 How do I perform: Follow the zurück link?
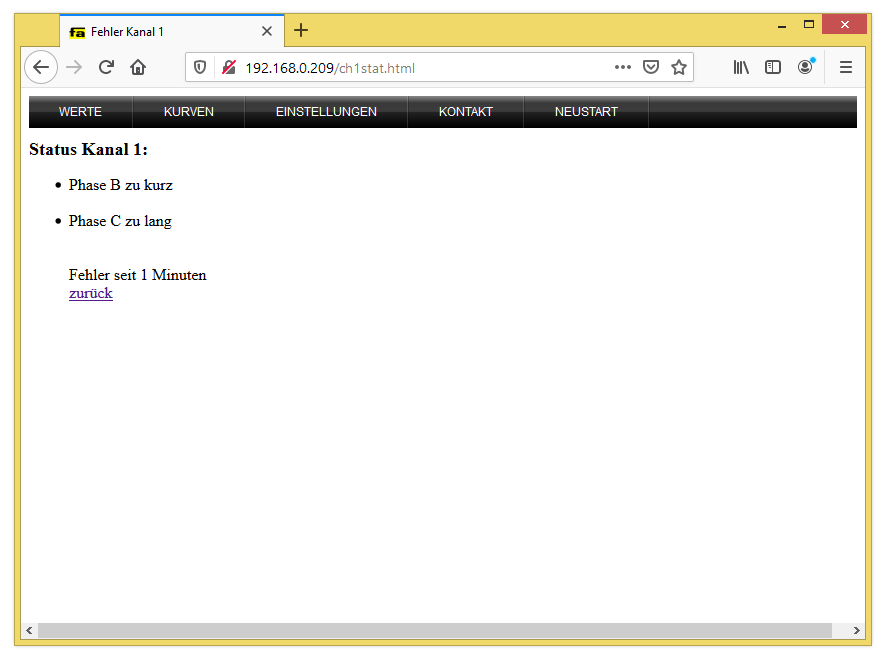pyautogui.click(x=91, y=293)
